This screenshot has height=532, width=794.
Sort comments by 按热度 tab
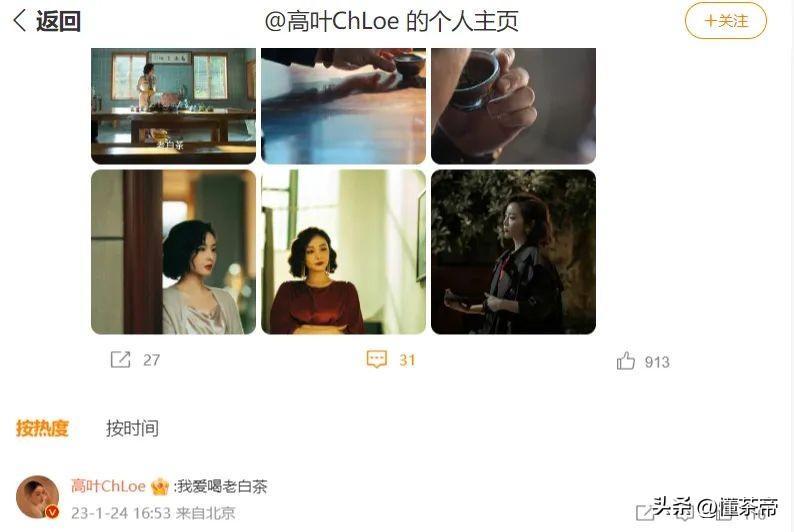tap(42, 428)
